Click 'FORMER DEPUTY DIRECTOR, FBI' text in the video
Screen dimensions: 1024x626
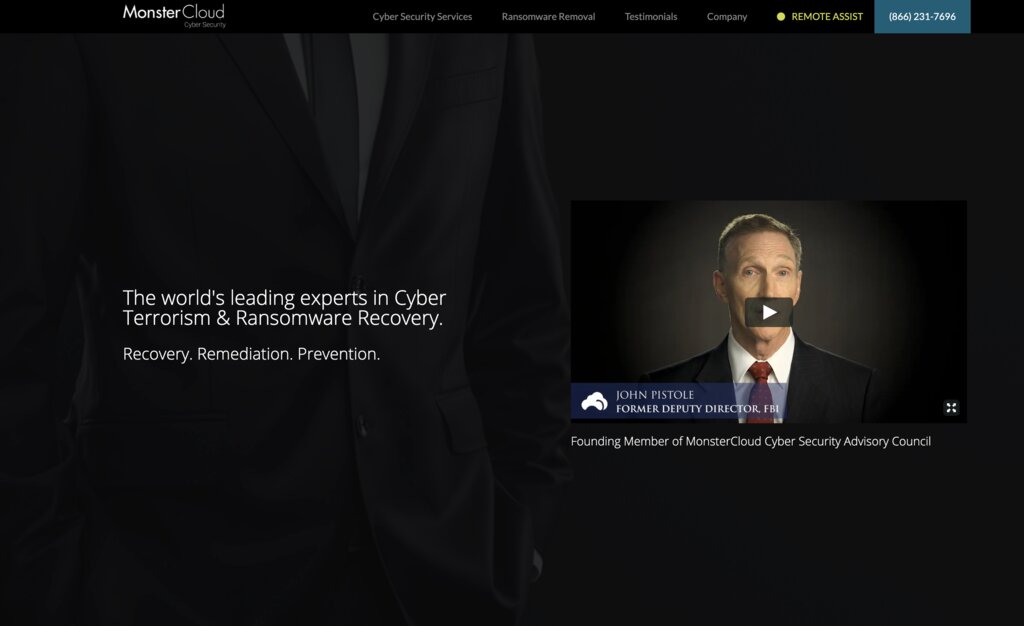(697, 409)
